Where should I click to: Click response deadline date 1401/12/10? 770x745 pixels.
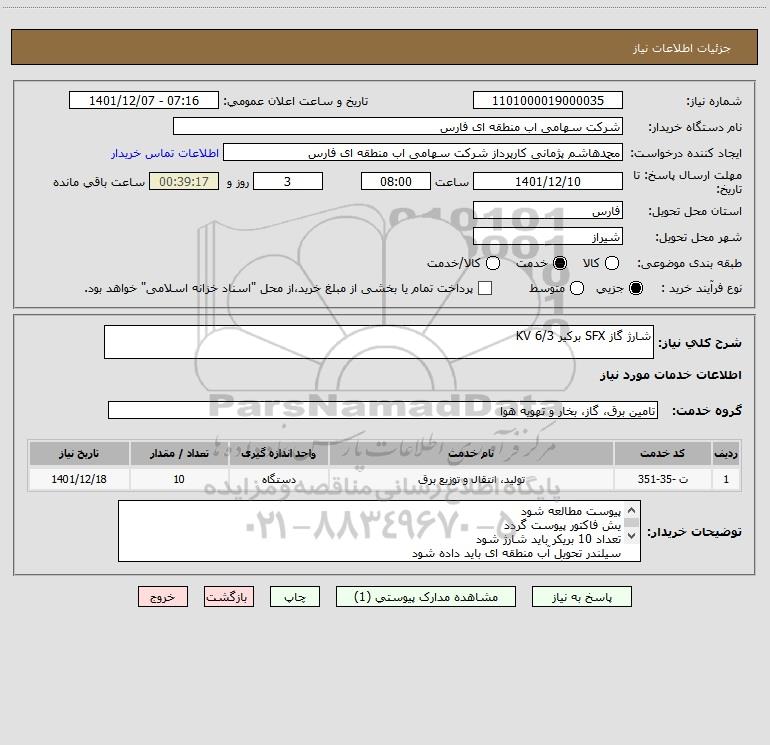548,181
